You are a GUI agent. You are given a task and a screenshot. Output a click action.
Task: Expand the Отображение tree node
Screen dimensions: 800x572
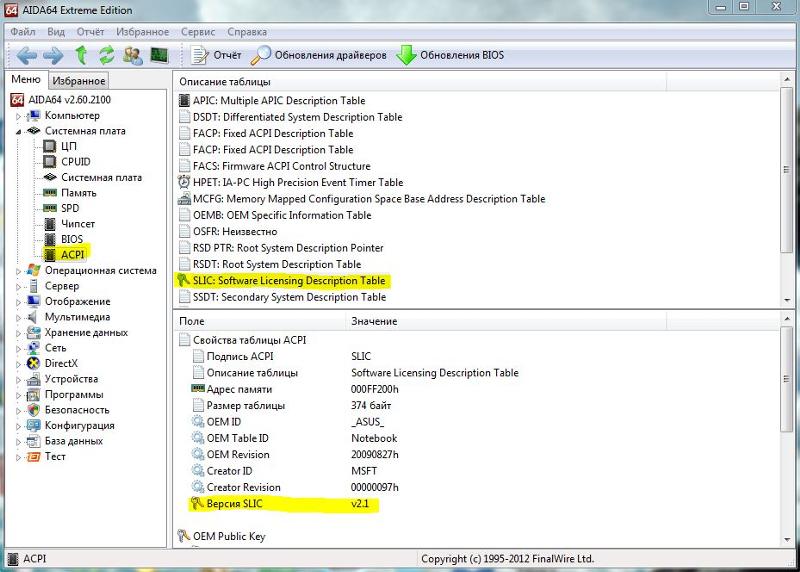pyautogui.click(x=18, y=302)
